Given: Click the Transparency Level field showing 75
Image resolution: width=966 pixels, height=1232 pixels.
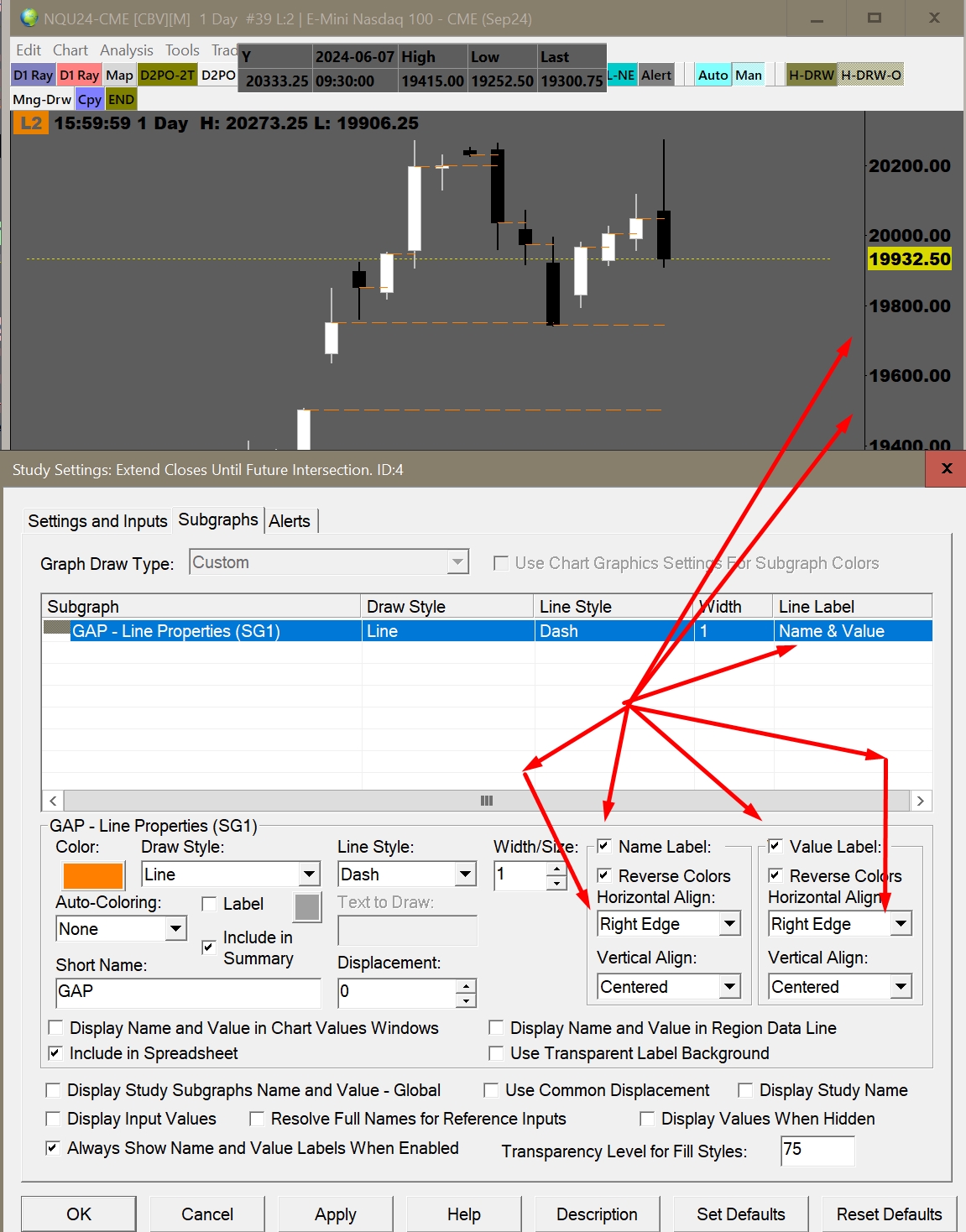Looking at the screenshot, I should [817, 1151].
